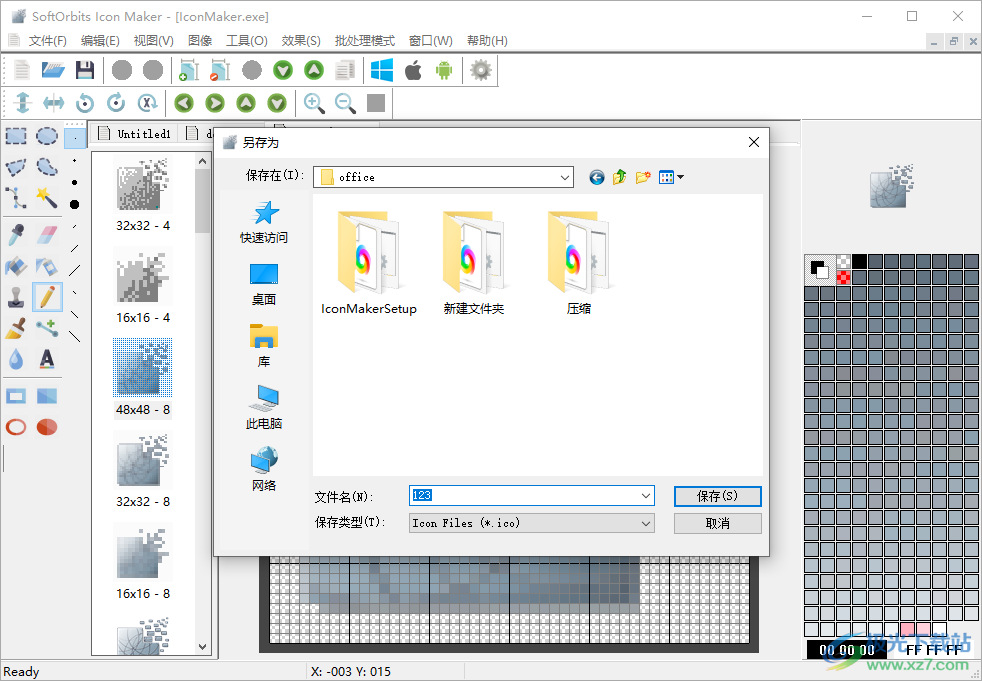Open the view menu dropdown in save dialog

(671, 177)
